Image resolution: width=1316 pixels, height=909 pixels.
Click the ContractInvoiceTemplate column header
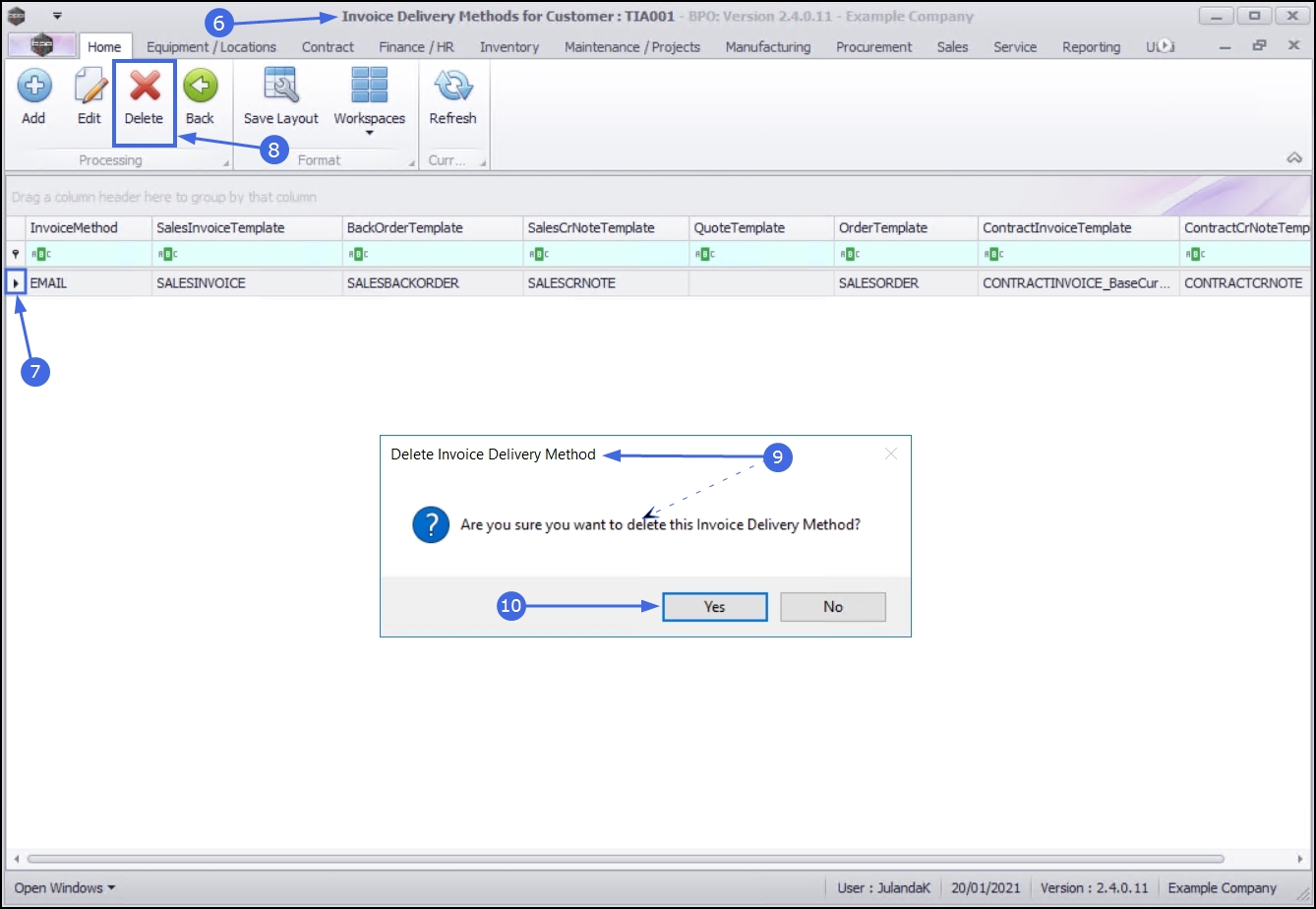[x=1079, y=228]
